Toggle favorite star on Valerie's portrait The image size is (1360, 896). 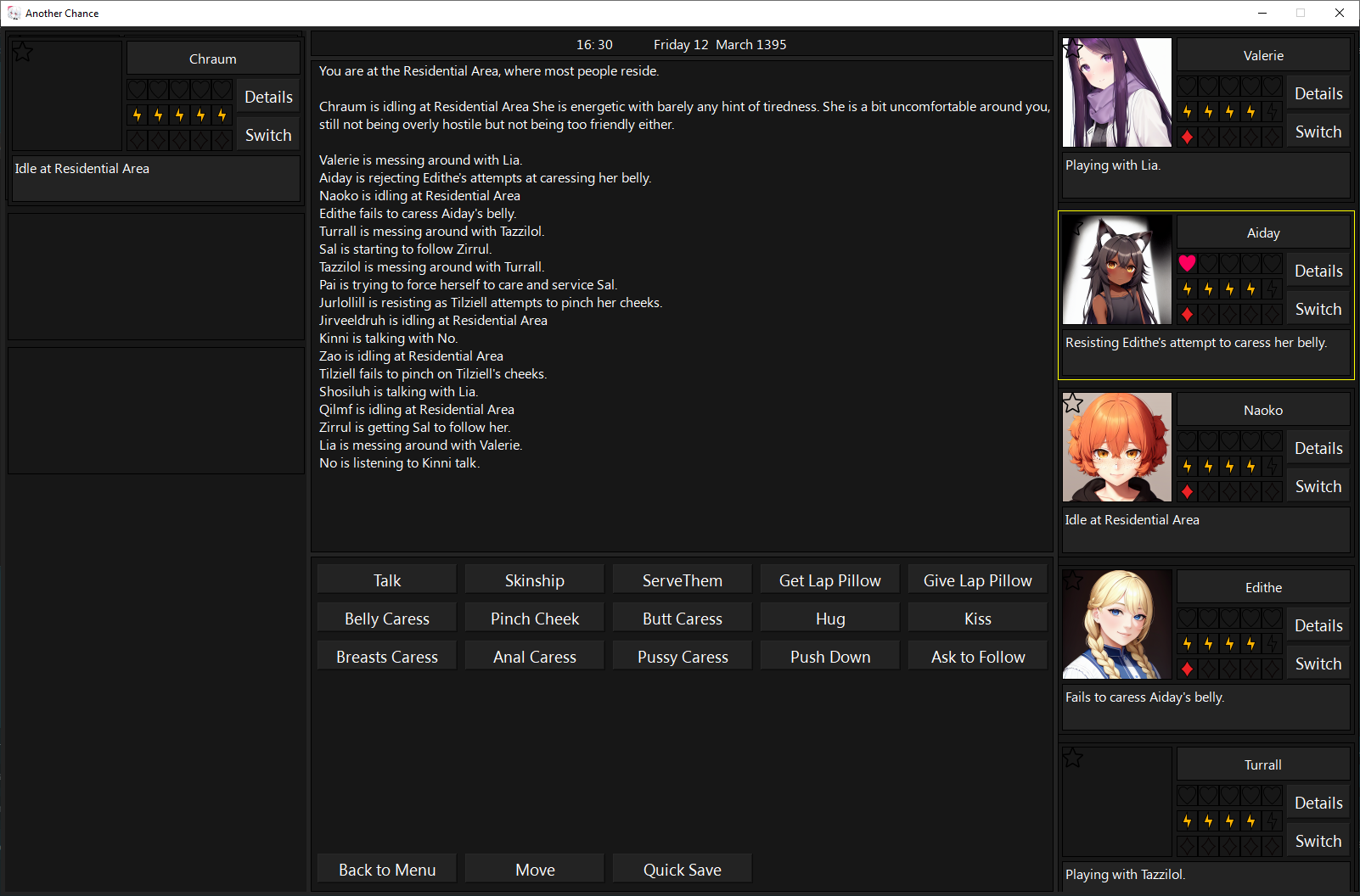click(1073, 49)
